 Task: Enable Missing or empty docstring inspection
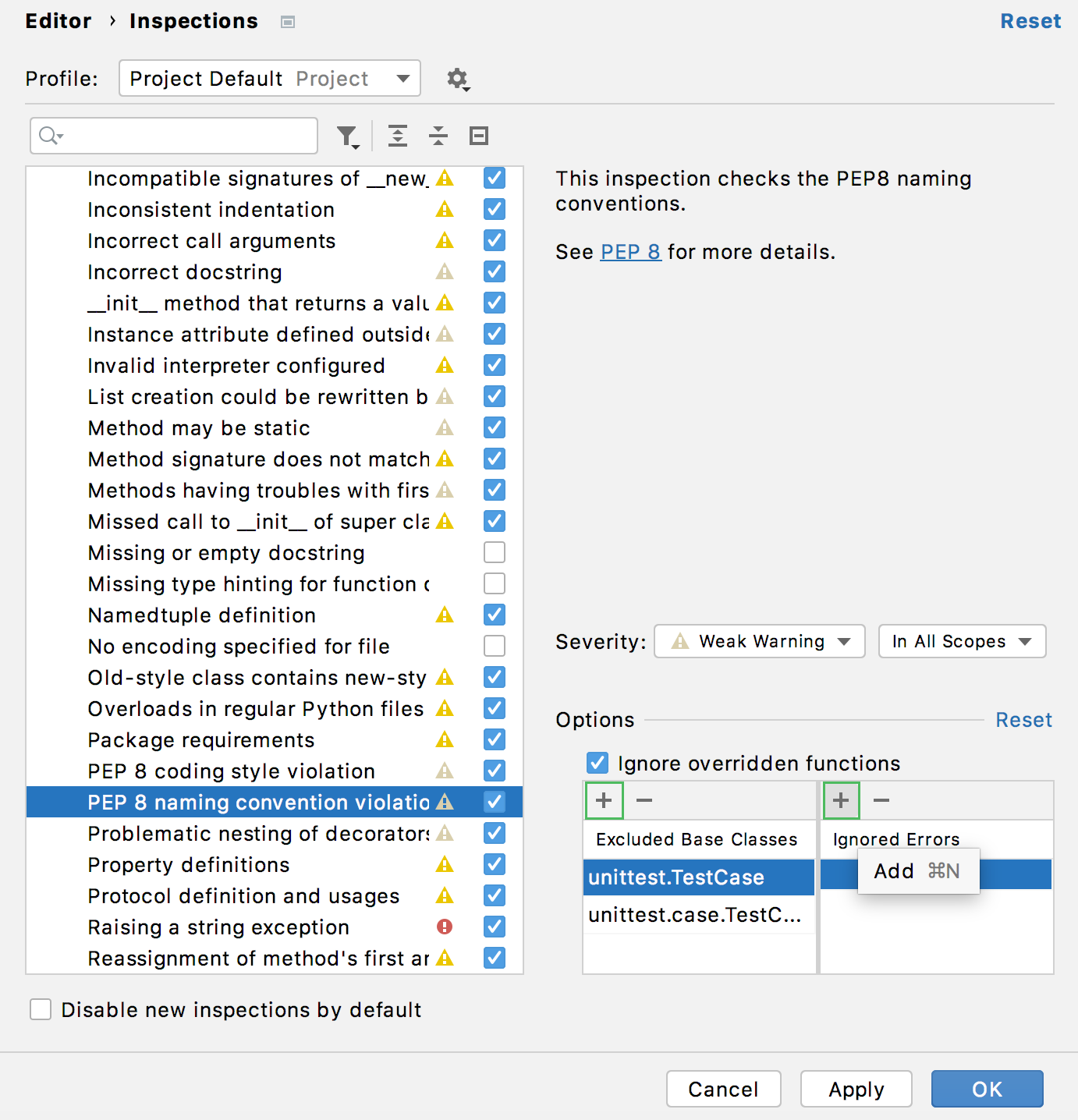tap(495, 553)
